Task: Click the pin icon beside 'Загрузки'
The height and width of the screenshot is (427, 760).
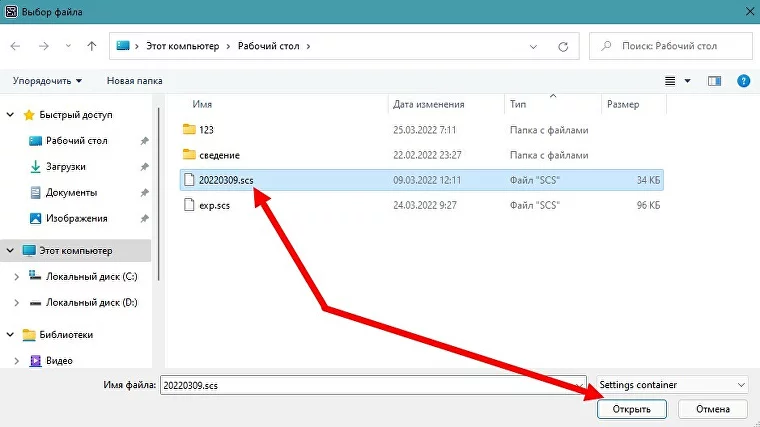Action: tap(144, 167)
